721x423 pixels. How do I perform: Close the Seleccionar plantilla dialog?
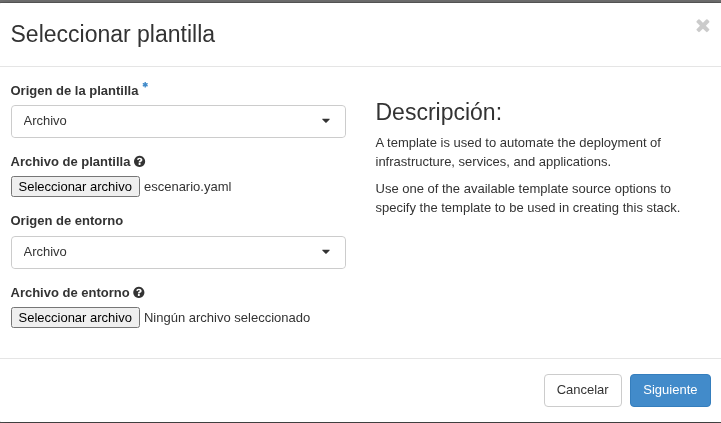click(x=703, y=26)
